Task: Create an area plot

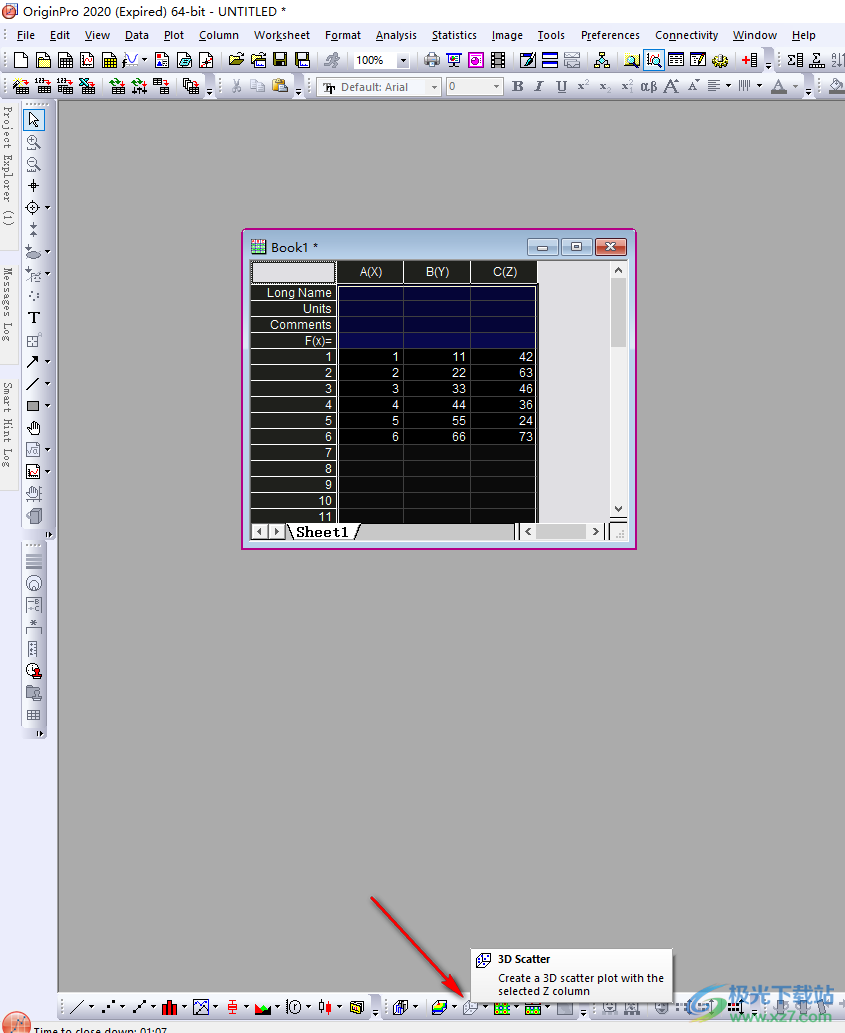Action: (263, 1007)
